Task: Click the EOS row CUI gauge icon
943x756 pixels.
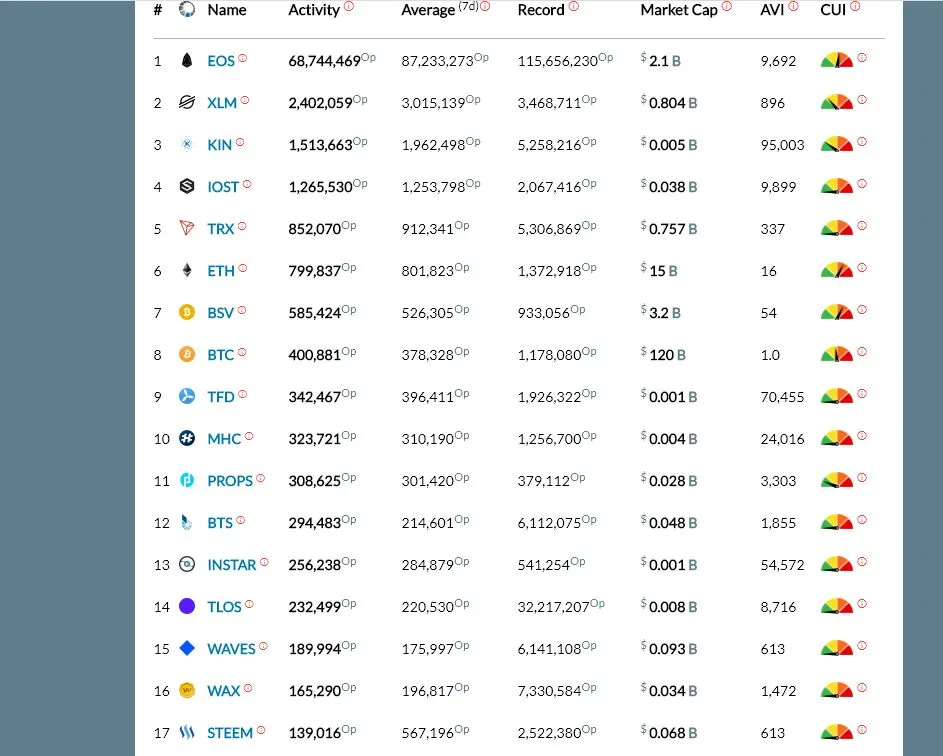Action: pos(837,60)
